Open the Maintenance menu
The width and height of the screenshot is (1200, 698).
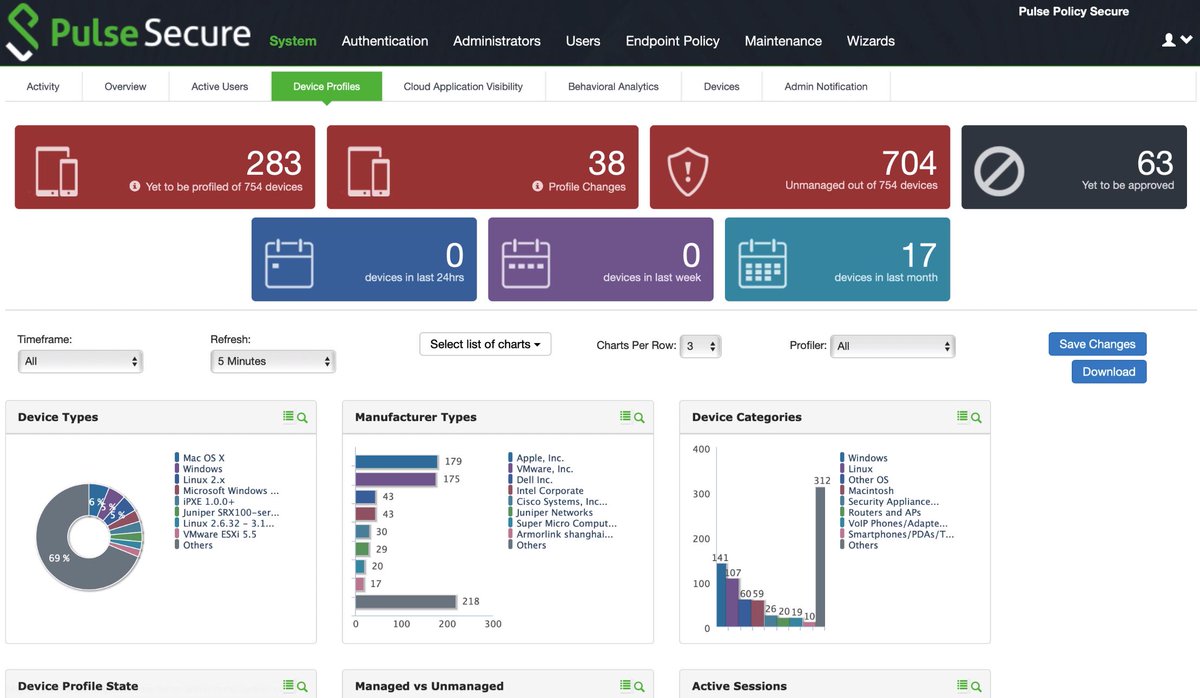[x=783, y=41]
